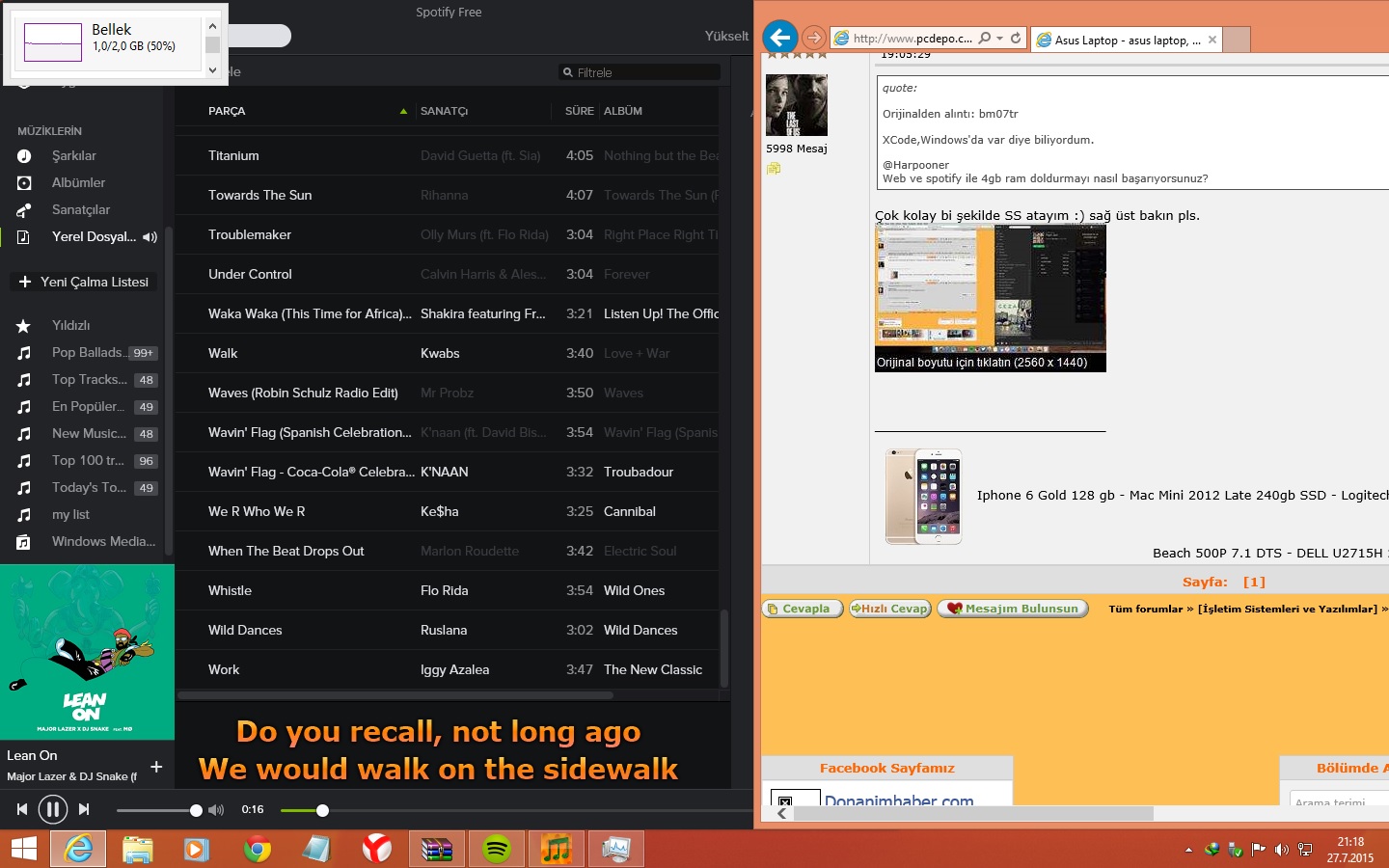Sort by the SANATÇI column header
The width and height of the screenshot is (1389, 868).
coord(444,111)
